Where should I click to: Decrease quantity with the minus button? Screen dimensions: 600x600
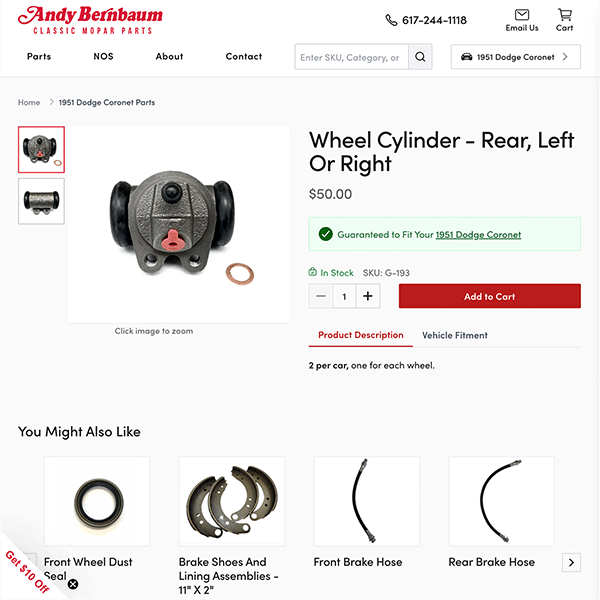pos(321,296)
